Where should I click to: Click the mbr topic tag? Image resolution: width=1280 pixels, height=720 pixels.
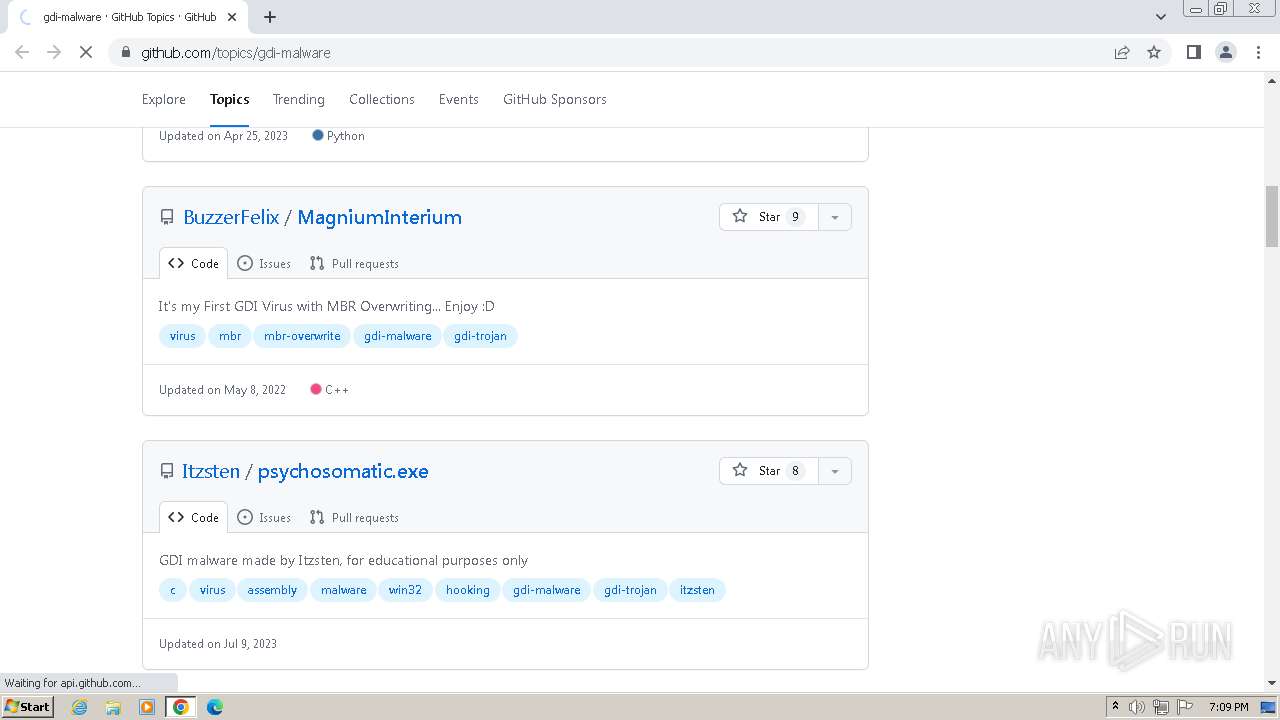coord(230,336)
